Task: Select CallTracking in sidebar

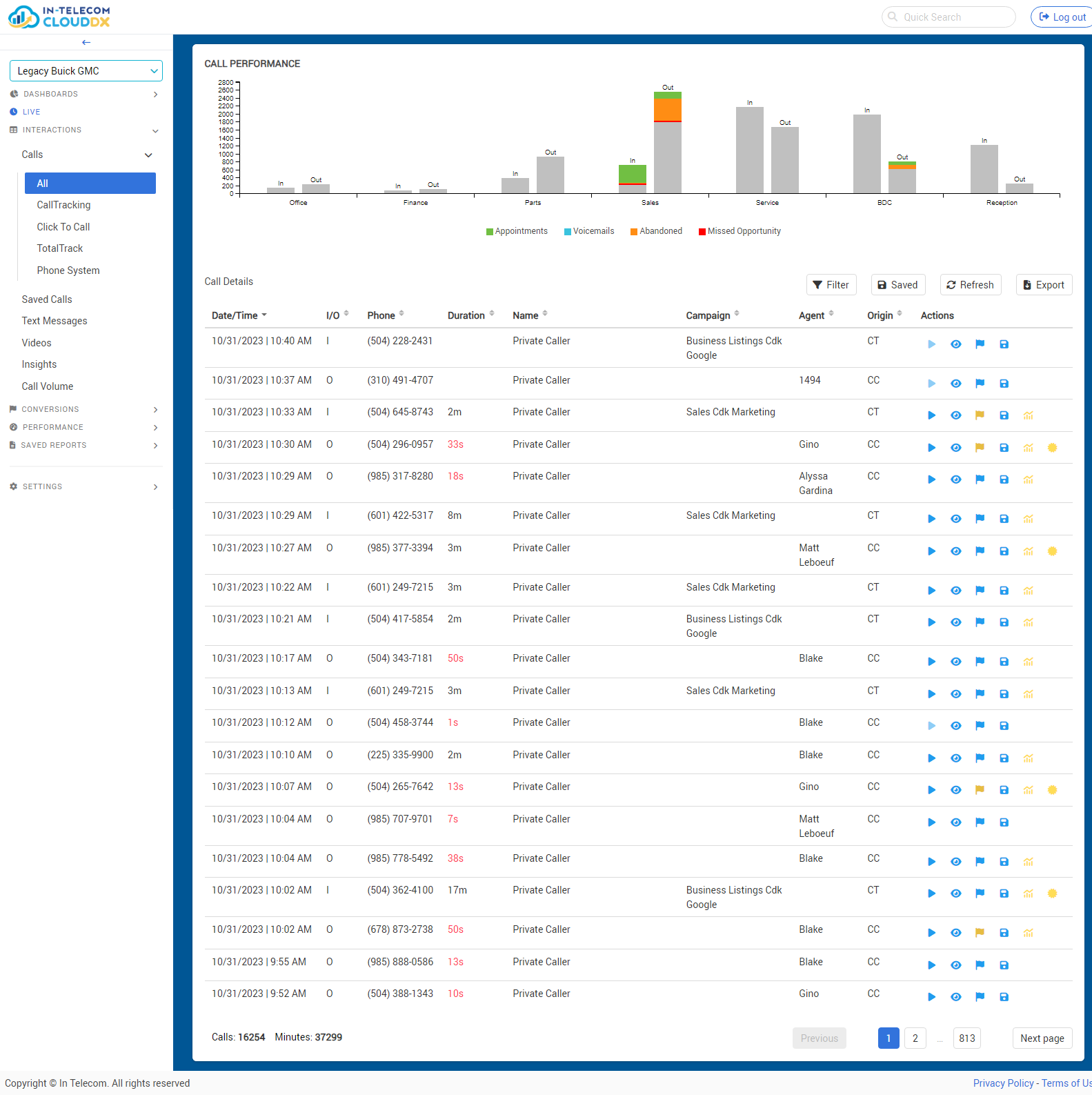Action: pos(63,205)
